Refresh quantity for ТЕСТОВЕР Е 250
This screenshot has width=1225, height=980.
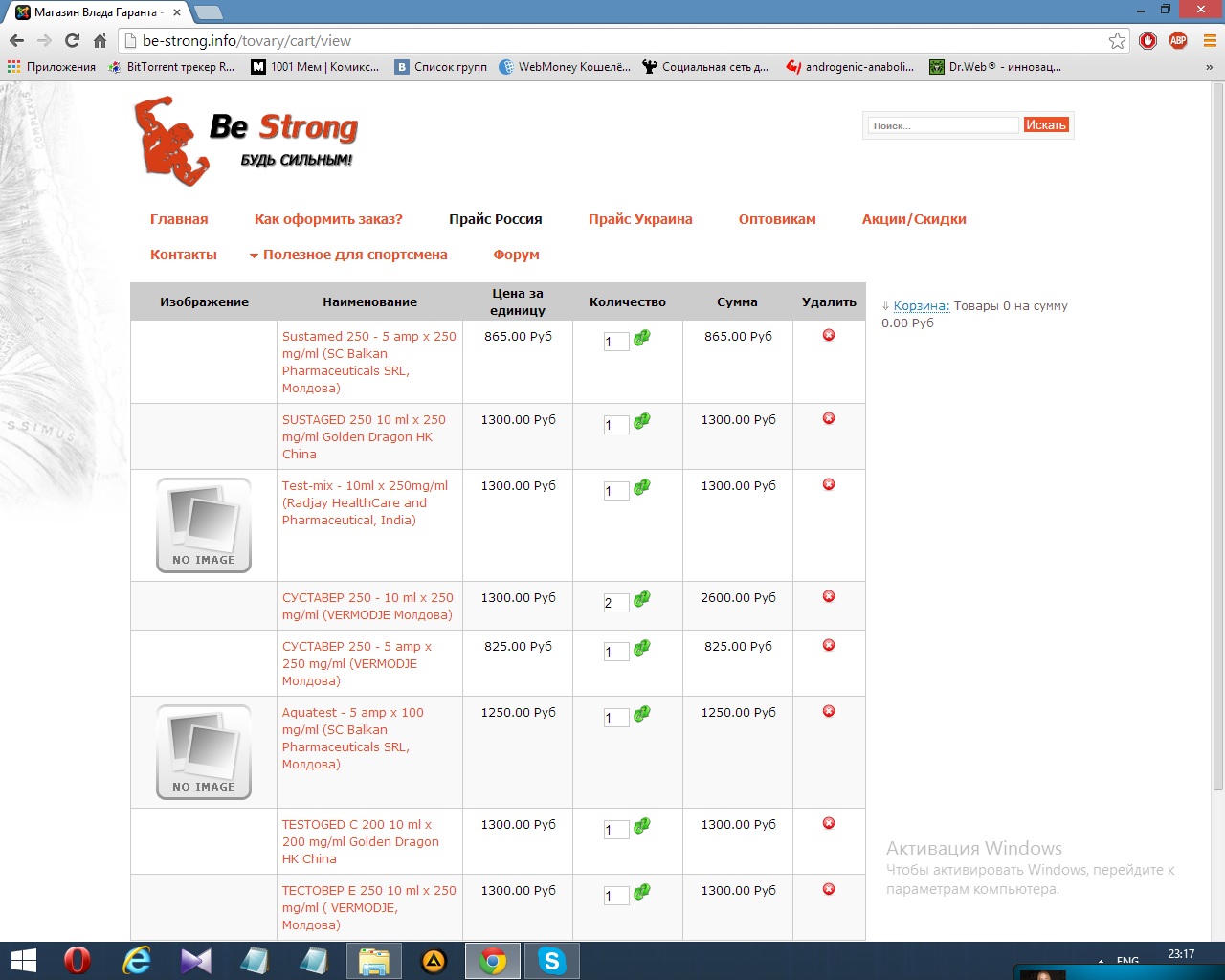tap(642, 891)
